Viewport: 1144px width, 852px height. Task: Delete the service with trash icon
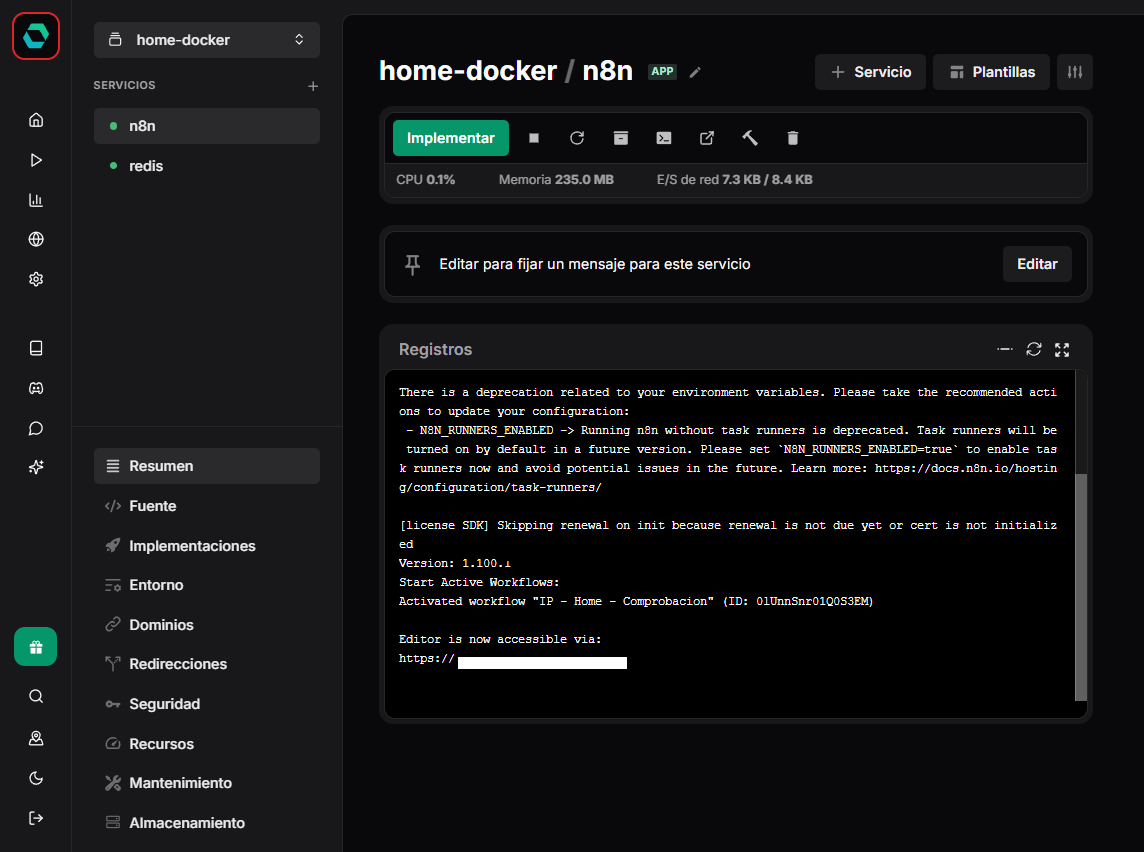[793, 138]
